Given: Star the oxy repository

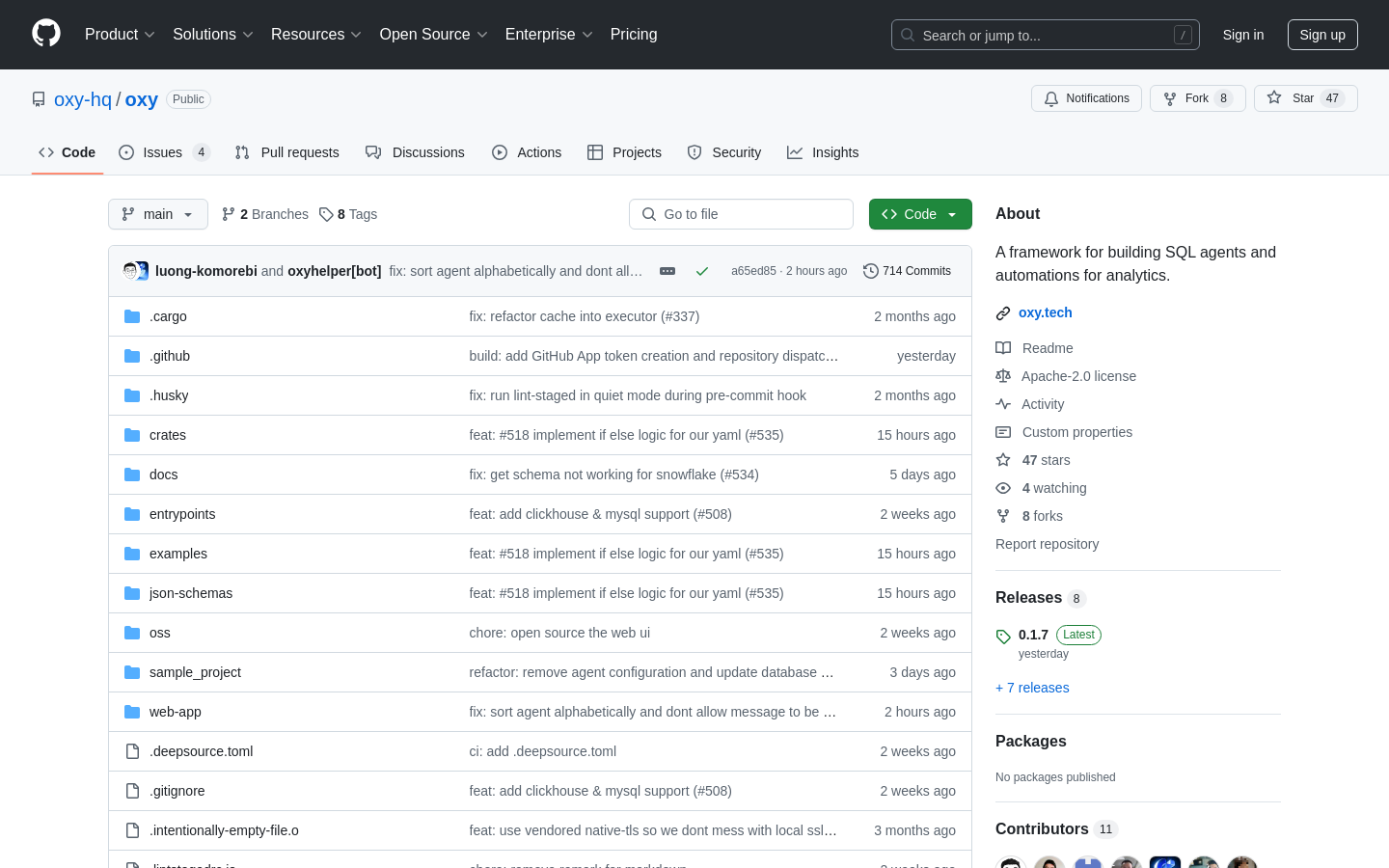Looking at the screenshot, I should pyautogui.click(x=1306, y=98).
